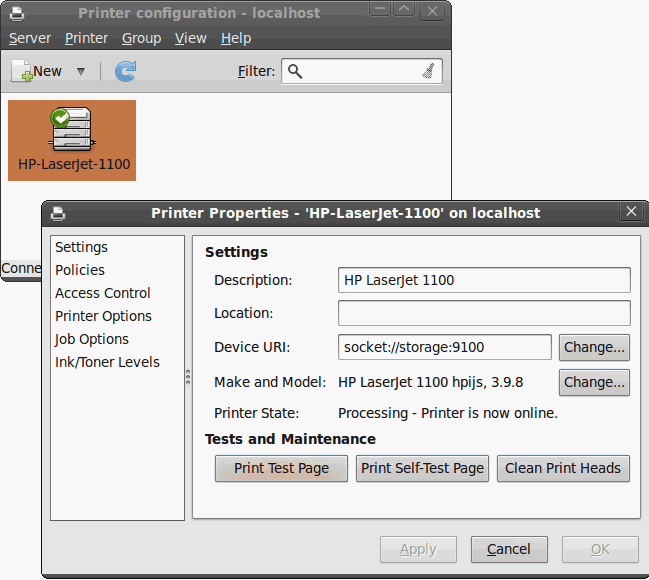Click the OK button
Viewport: 649px width, 580px height.
pos(600,549)
